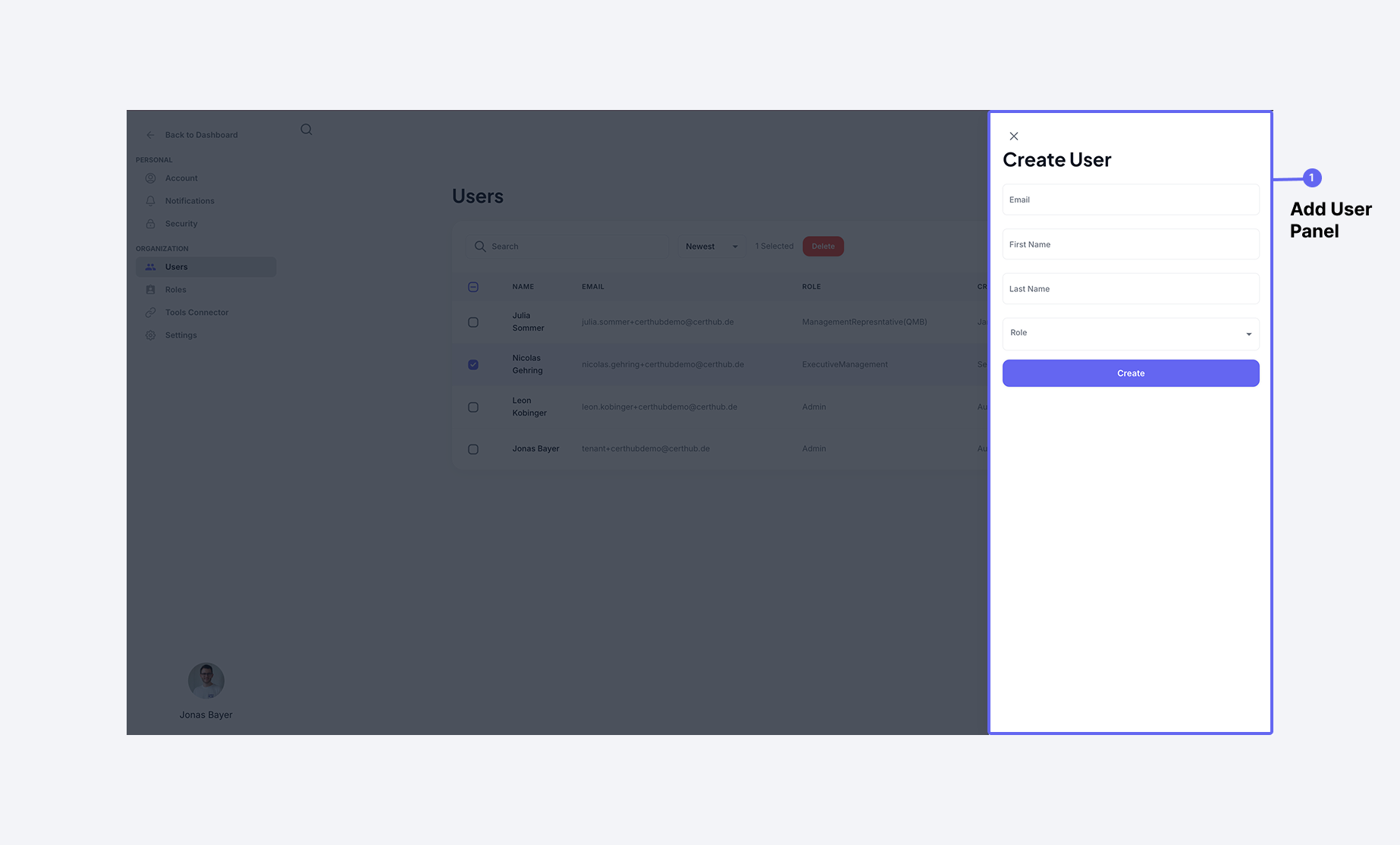Select the Users icon in sidebar
This screenshot has width=1400, height=845.
(150, 266)
